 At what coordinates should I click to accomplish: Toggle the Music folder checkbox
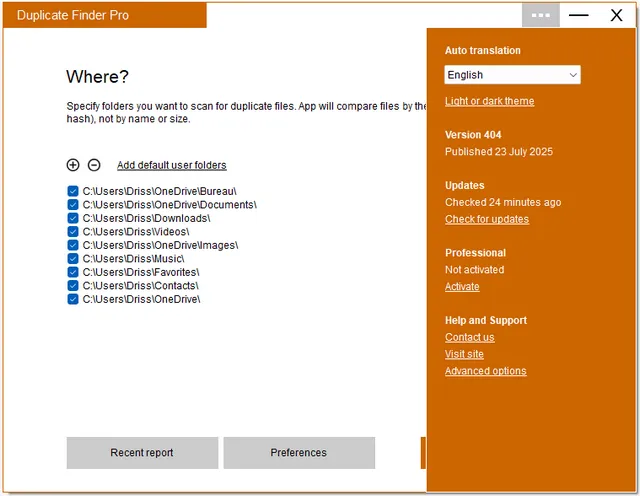click(x=73, y=258)
